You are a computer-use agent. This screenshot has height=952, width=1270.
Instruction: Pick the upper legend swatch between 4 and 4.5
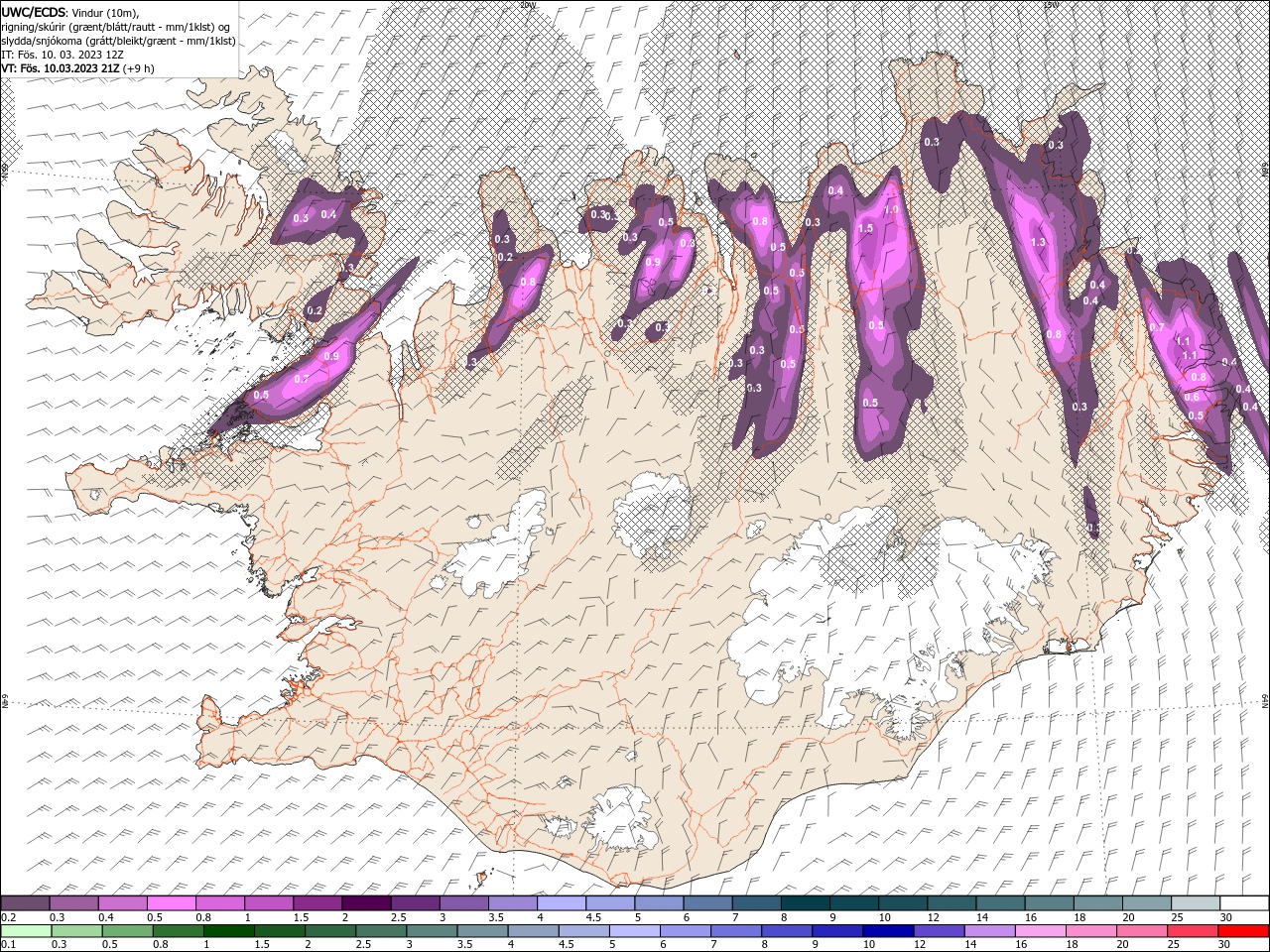pyautogui.click(x=562, y=903)
